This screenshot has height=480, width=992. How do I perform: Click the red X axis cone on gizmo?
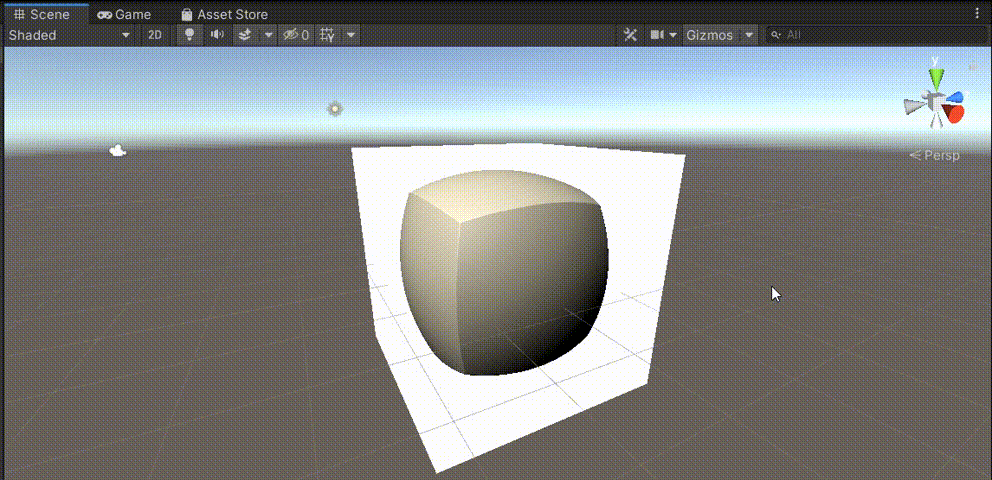coord(953,113)
